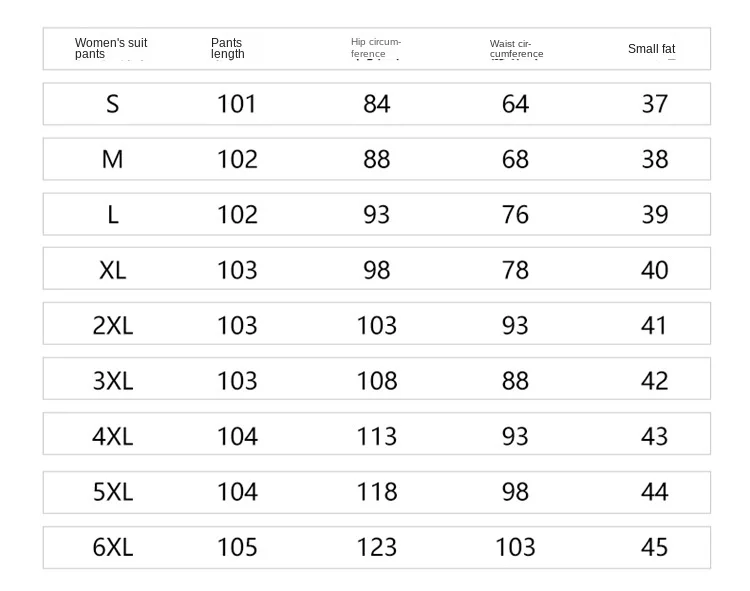
Task: Select the 5XL size label
Action: [112, 492]
